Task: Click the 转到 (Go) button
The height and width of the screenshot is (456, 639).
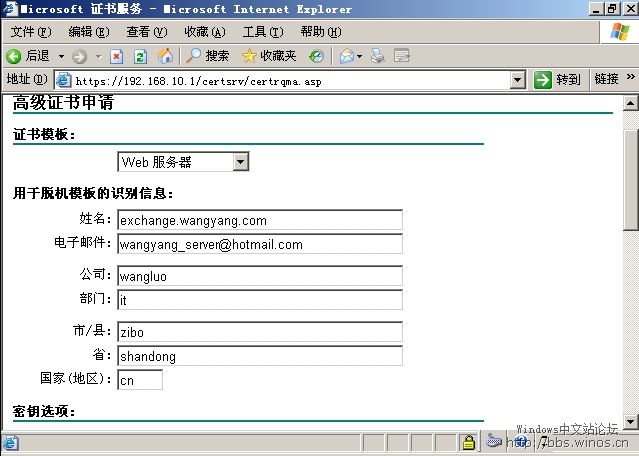Action: coord(558,80)
